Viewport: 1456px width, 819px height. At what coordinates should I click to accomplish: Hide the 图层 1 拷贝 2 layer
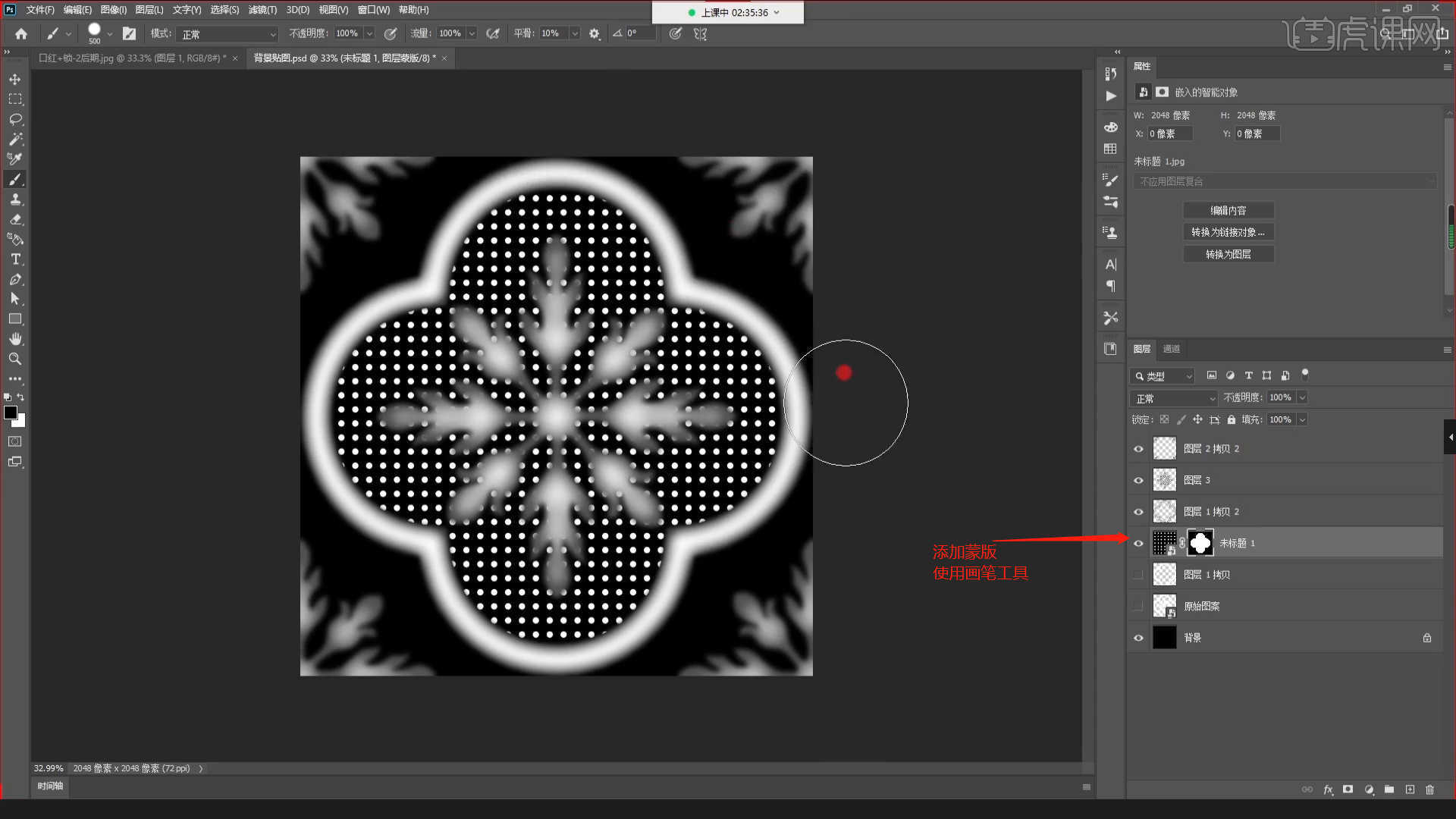(1138, 512)
